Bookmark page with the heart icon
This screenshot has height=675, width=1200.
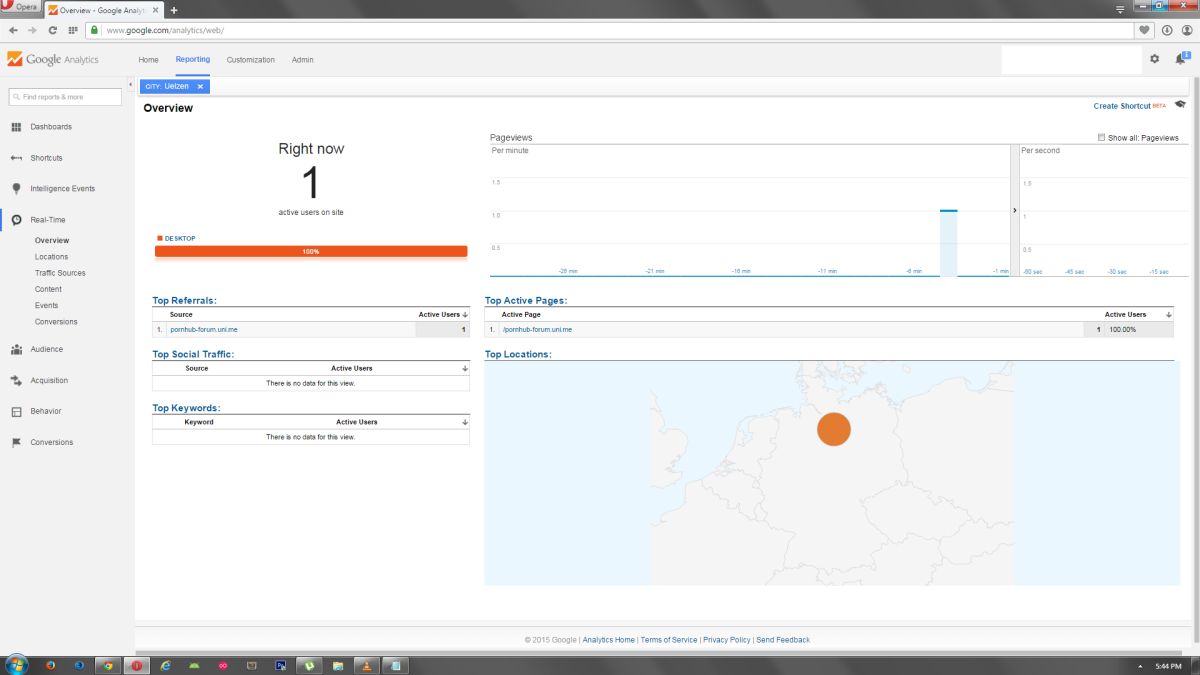point(1144,30)
